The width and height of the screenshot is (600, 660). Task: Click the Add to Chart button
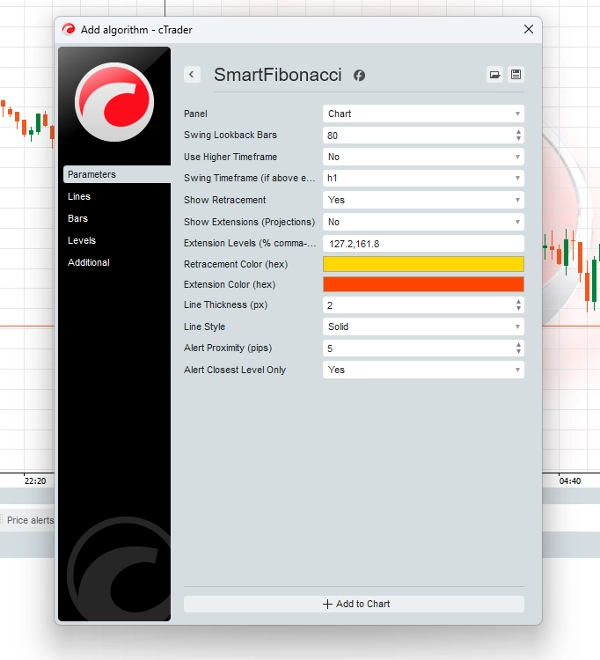pyautogui.click(x=354, y=604)
